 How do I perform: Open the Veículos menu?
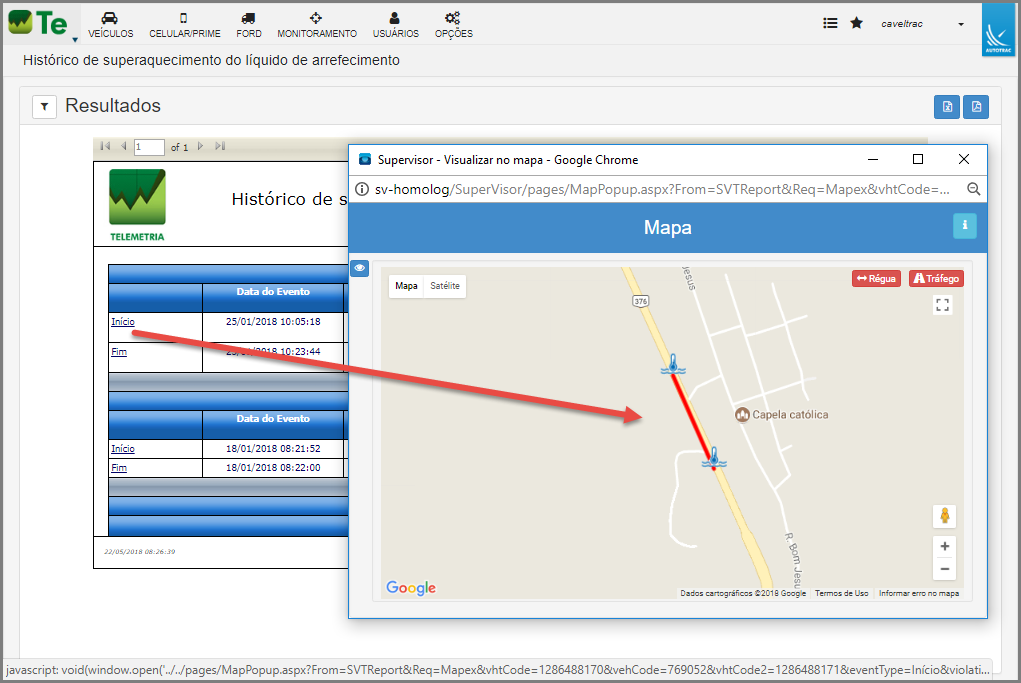pyautogui.click(x=110, y=25)
